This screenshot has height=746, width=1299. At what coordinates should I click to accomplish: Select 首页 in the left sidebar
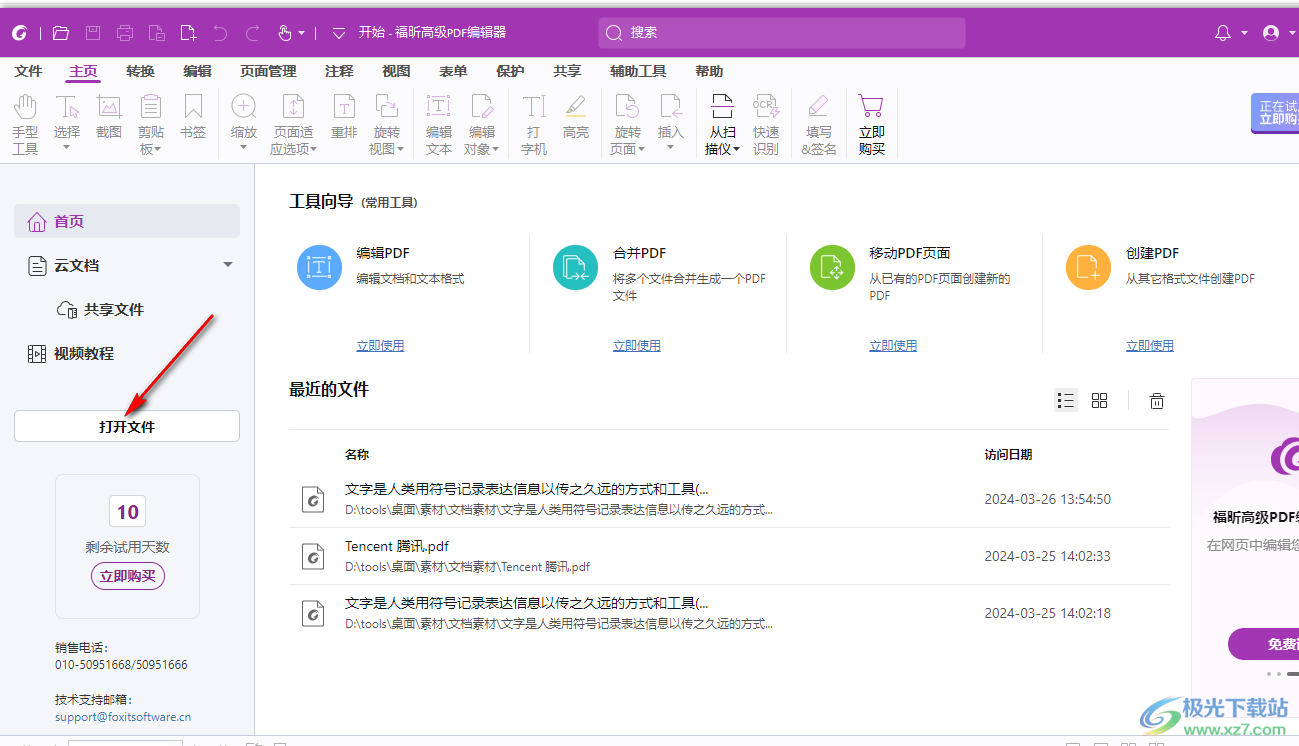pyautogui.click(x=127, y=221)
